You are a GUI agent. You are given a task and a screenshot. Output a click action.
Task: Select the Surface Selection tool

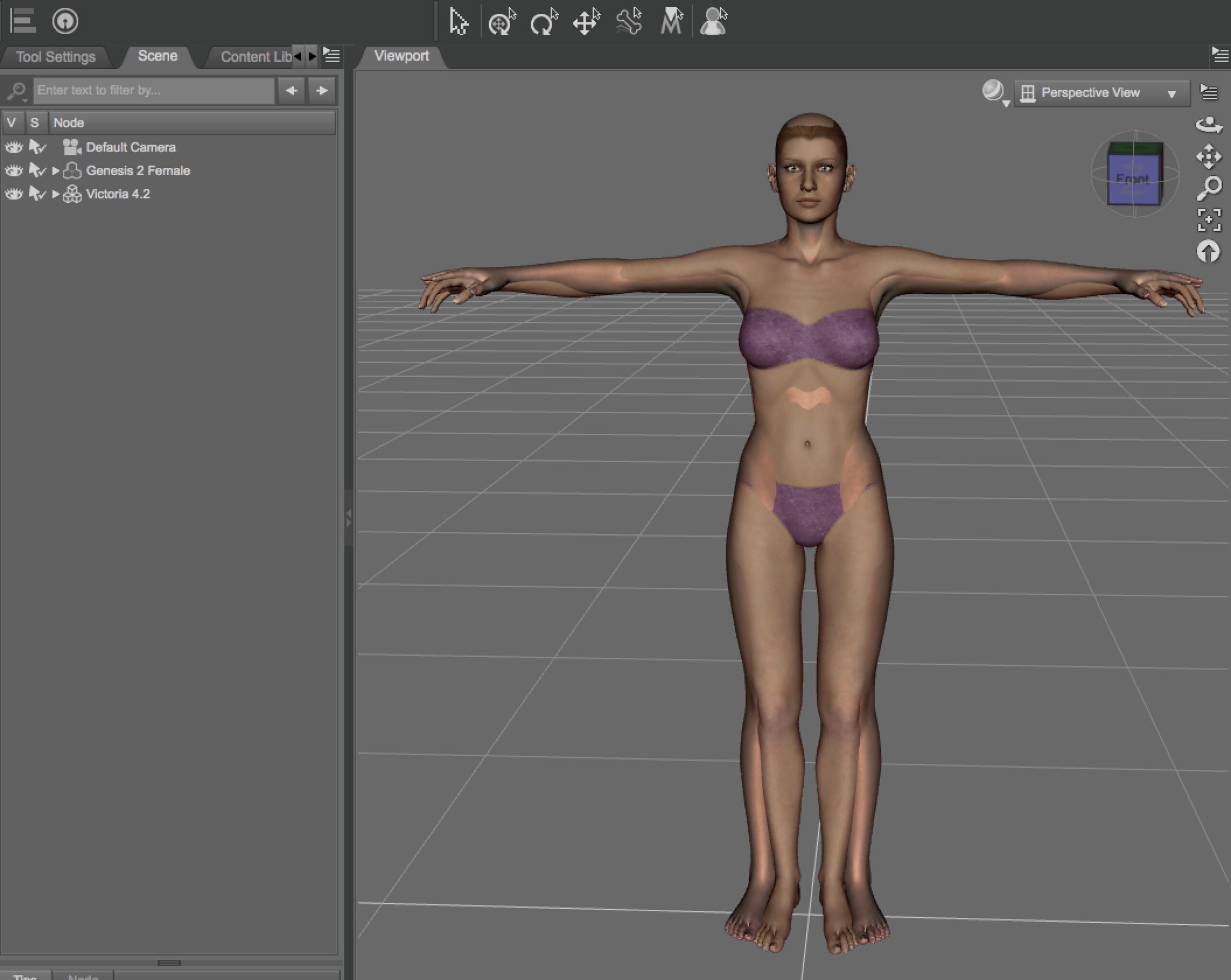[x=671, y=22]
